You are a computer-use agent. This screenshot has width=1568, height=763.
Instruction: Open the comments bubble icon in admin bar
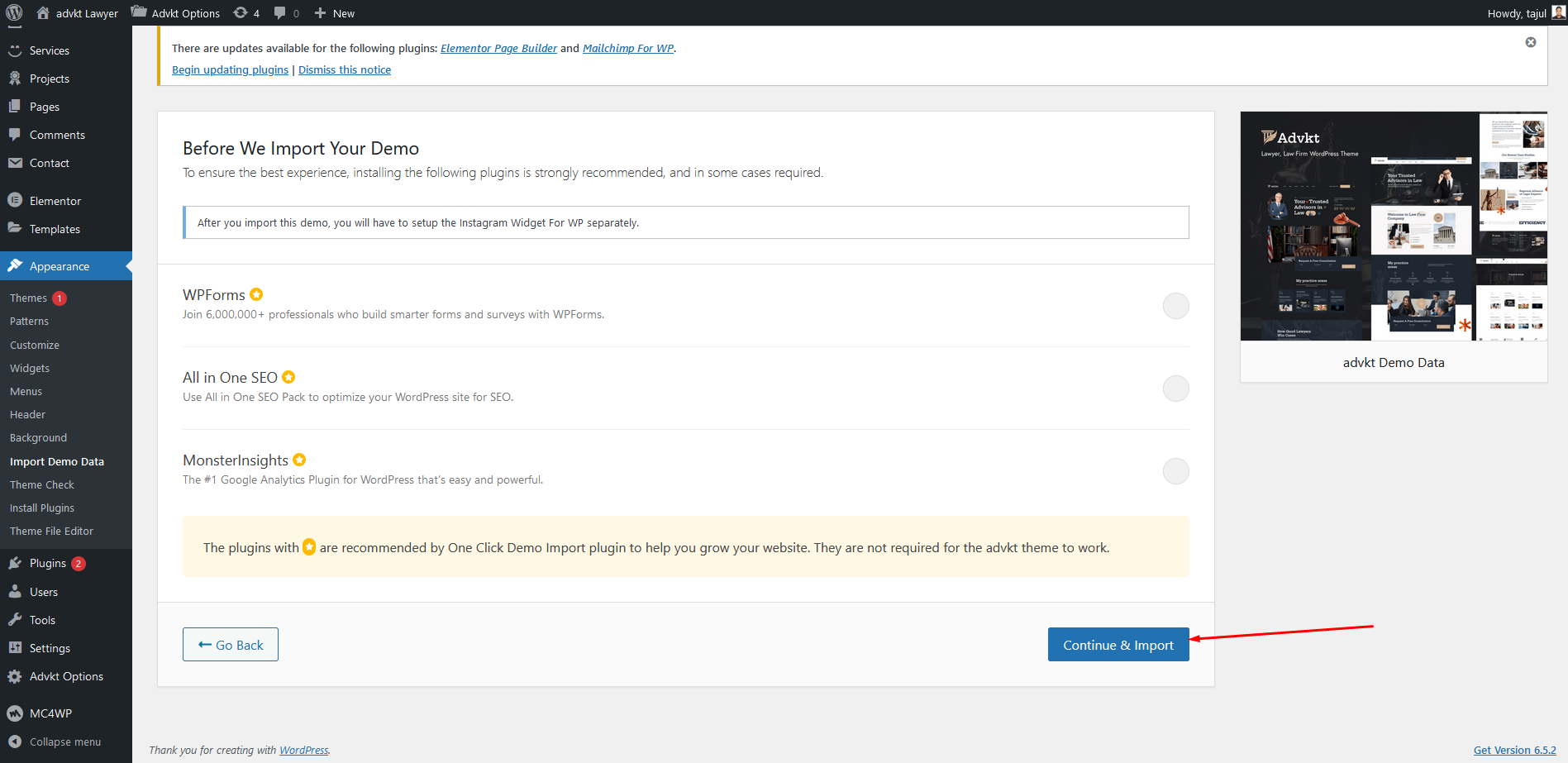[281, 13]
